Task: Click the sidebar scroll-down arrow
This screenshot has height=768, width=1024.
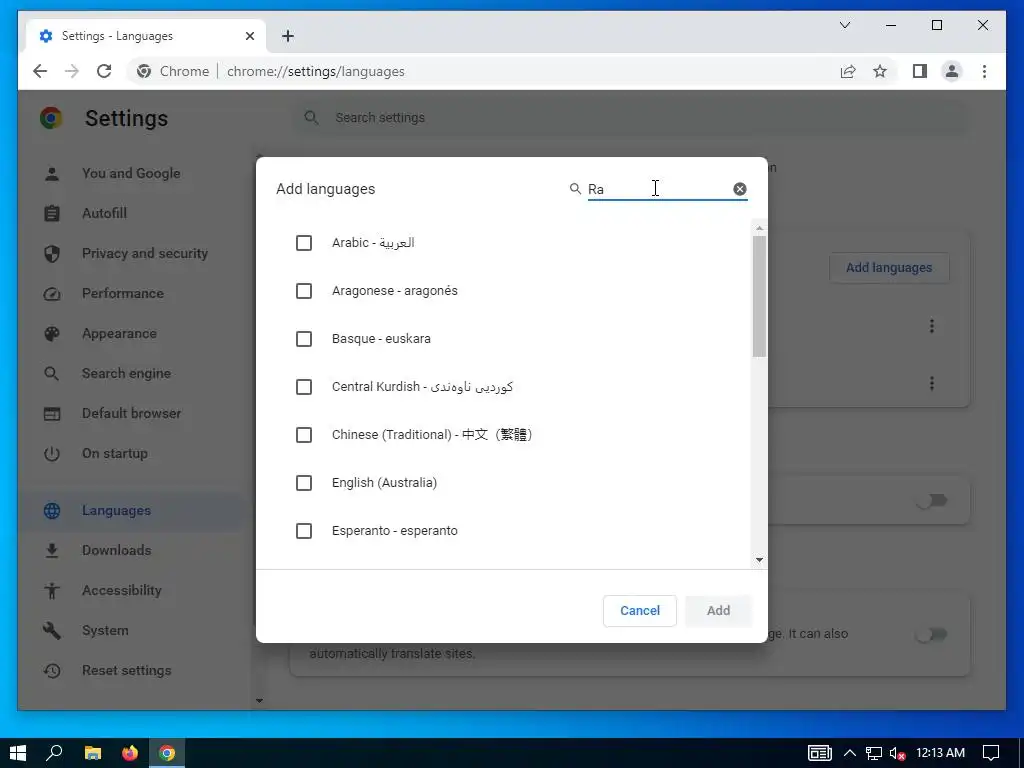Action: point(259,701)
